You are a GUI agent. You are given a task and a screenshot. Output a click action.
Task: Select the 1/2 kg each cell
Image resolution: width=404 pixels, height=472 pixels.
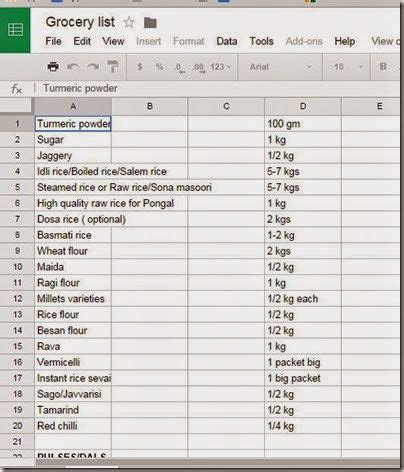pos(303,299)
